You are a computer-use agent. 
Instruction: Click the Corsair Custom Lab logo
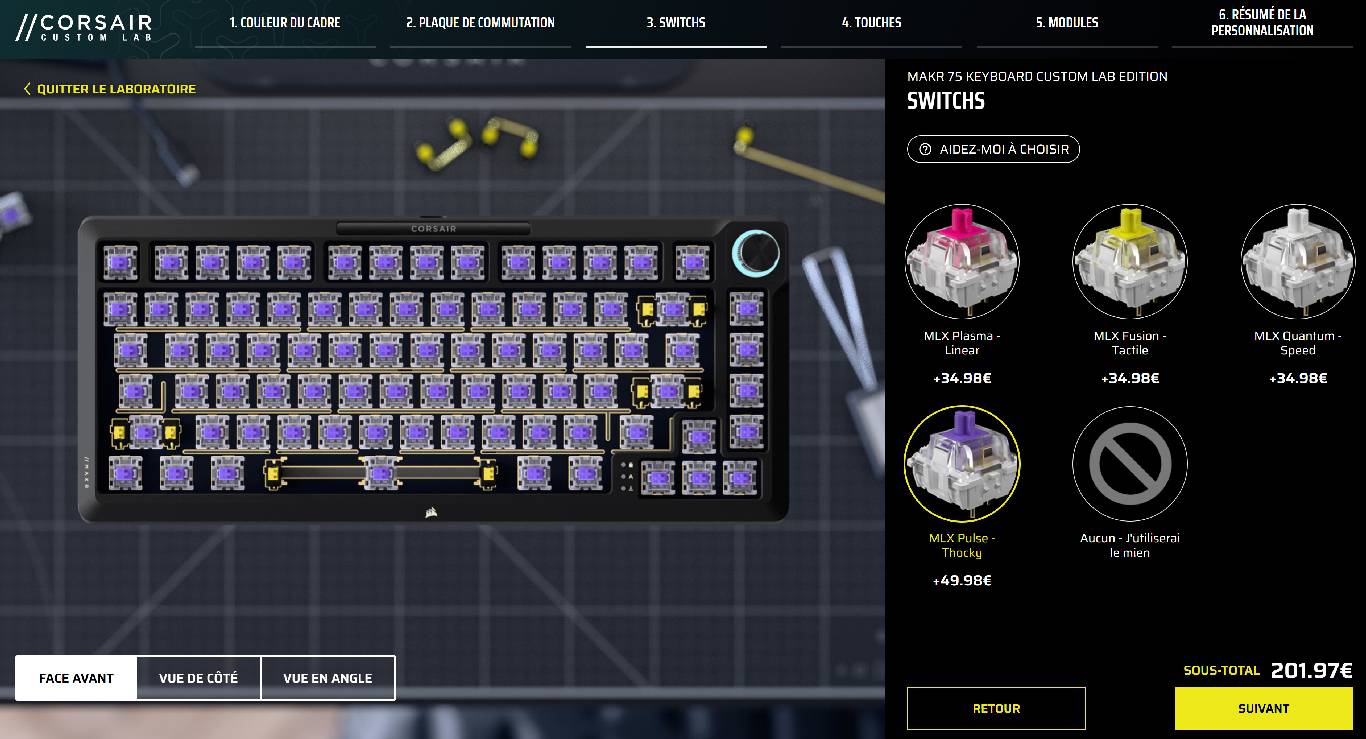(x=83, y=26)
